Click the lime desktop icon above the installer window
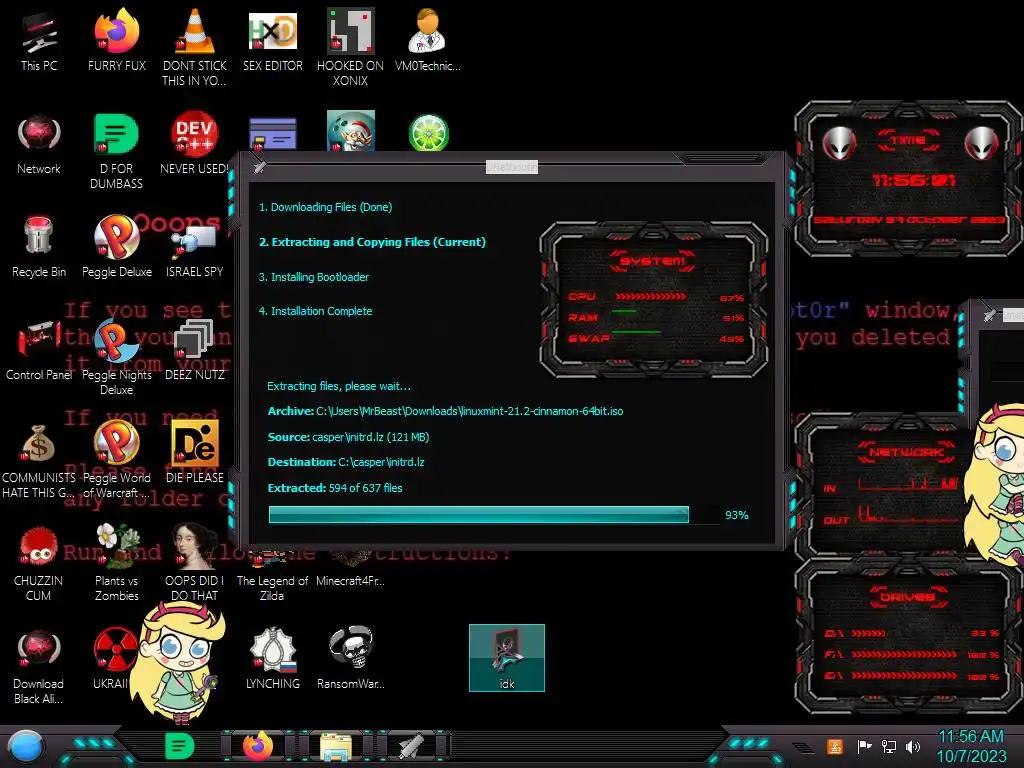 coord(428,132)
